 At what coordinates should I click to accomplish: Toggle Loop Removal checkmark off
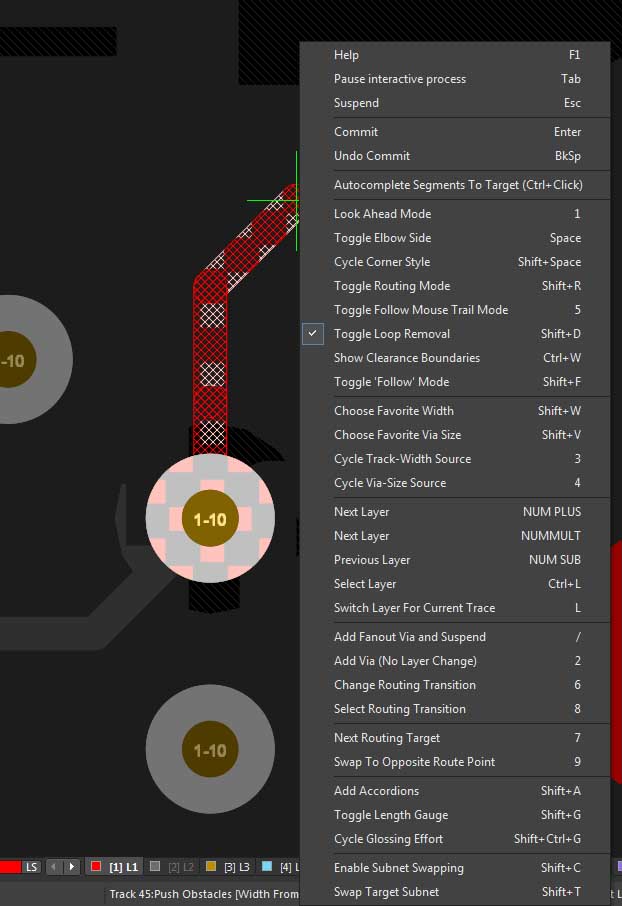(x=392, y=334)
